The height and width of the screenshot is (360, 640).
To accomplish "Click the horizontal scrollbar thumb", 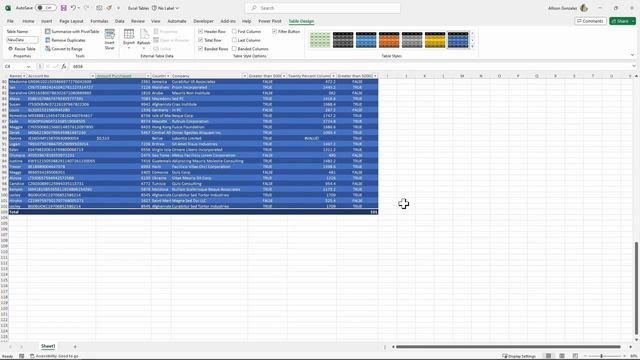I will pos(508,347).
